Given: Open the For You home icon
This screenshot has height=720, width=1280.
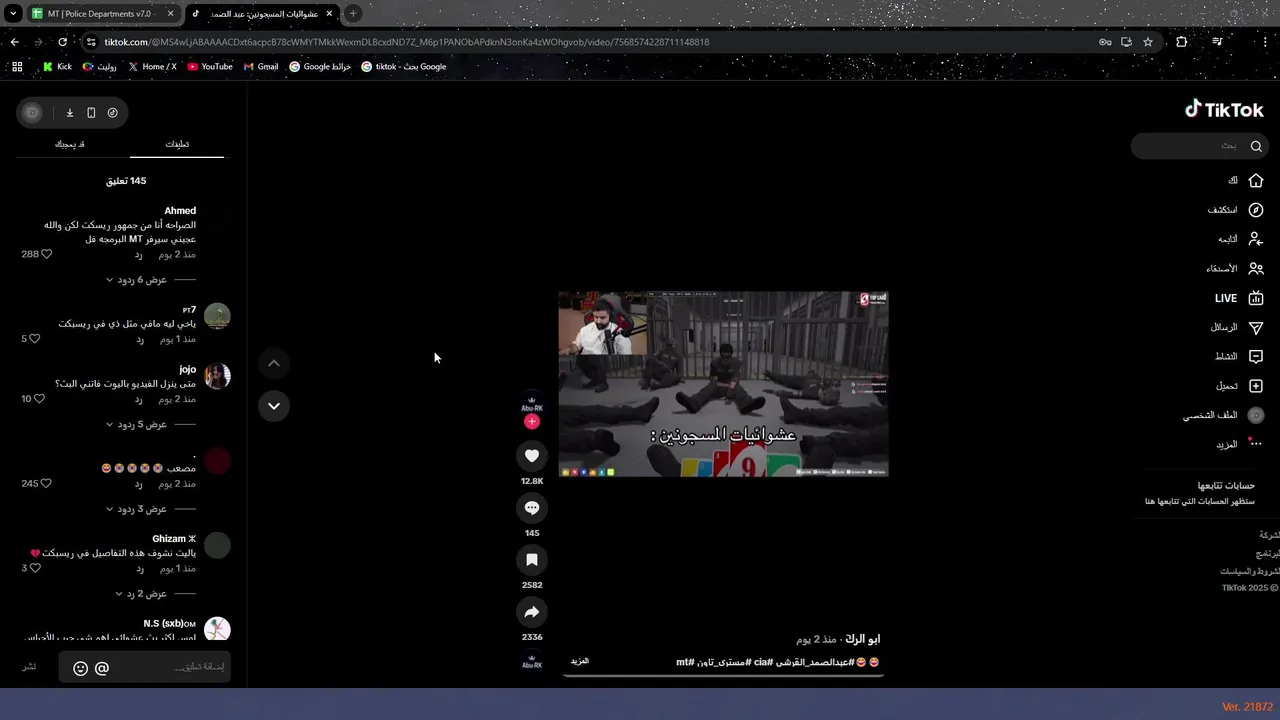Looking at the screenshot, I should 1256,181.
